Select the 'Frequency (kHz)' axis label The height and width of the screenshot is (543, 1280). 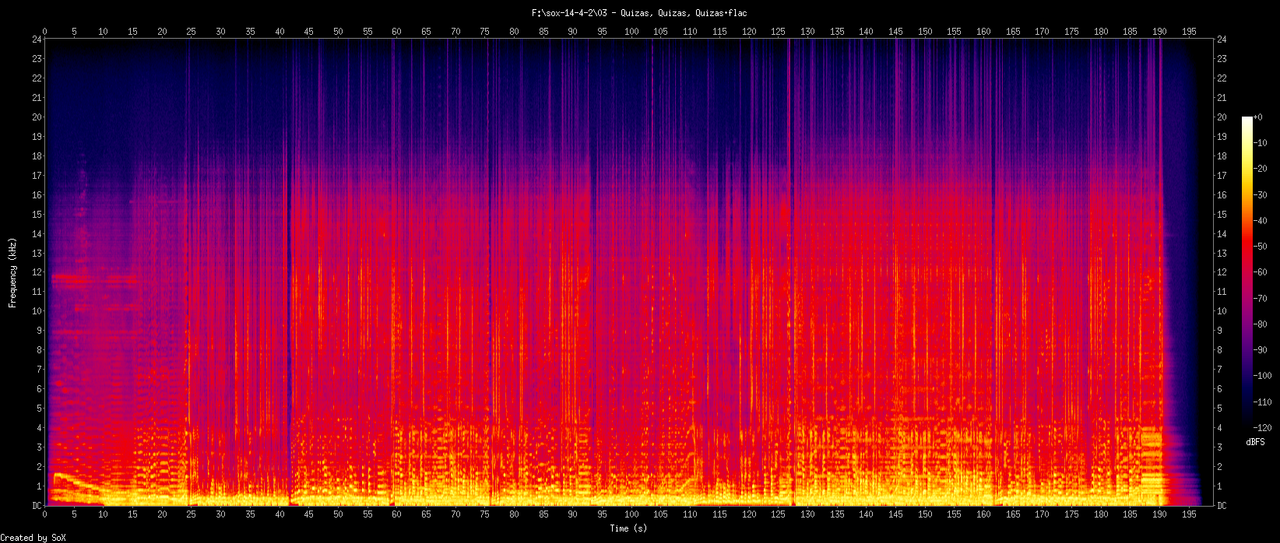pos(13,272)
